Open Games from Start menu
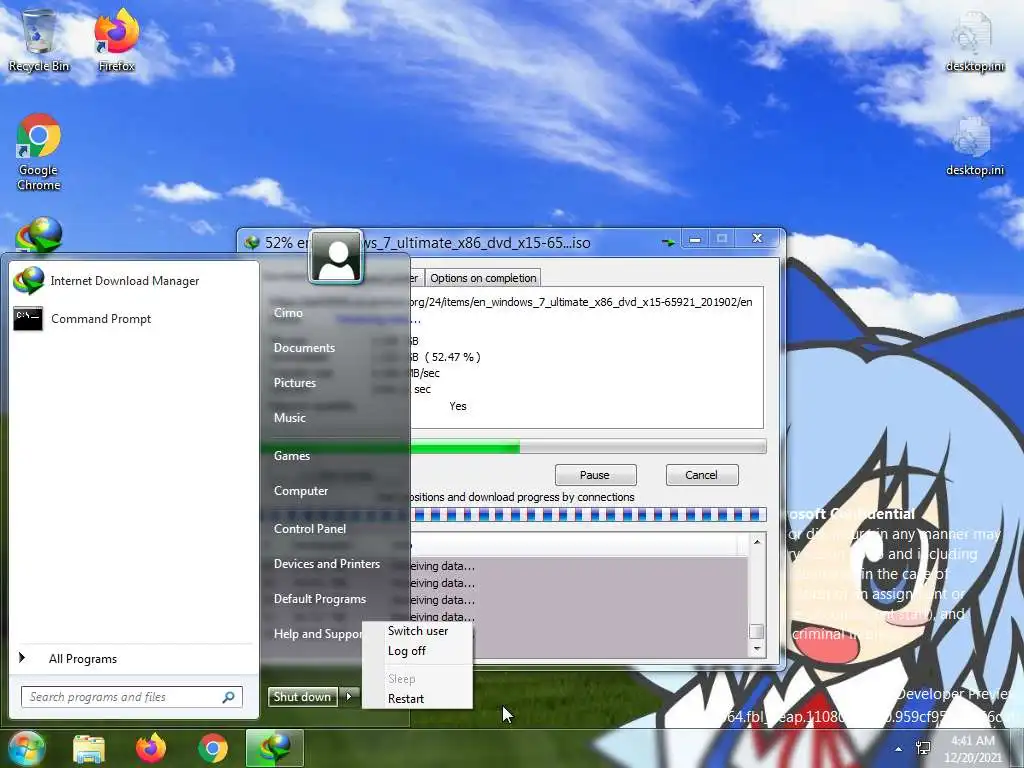1024x768 pixels. [x=291, y=456]
